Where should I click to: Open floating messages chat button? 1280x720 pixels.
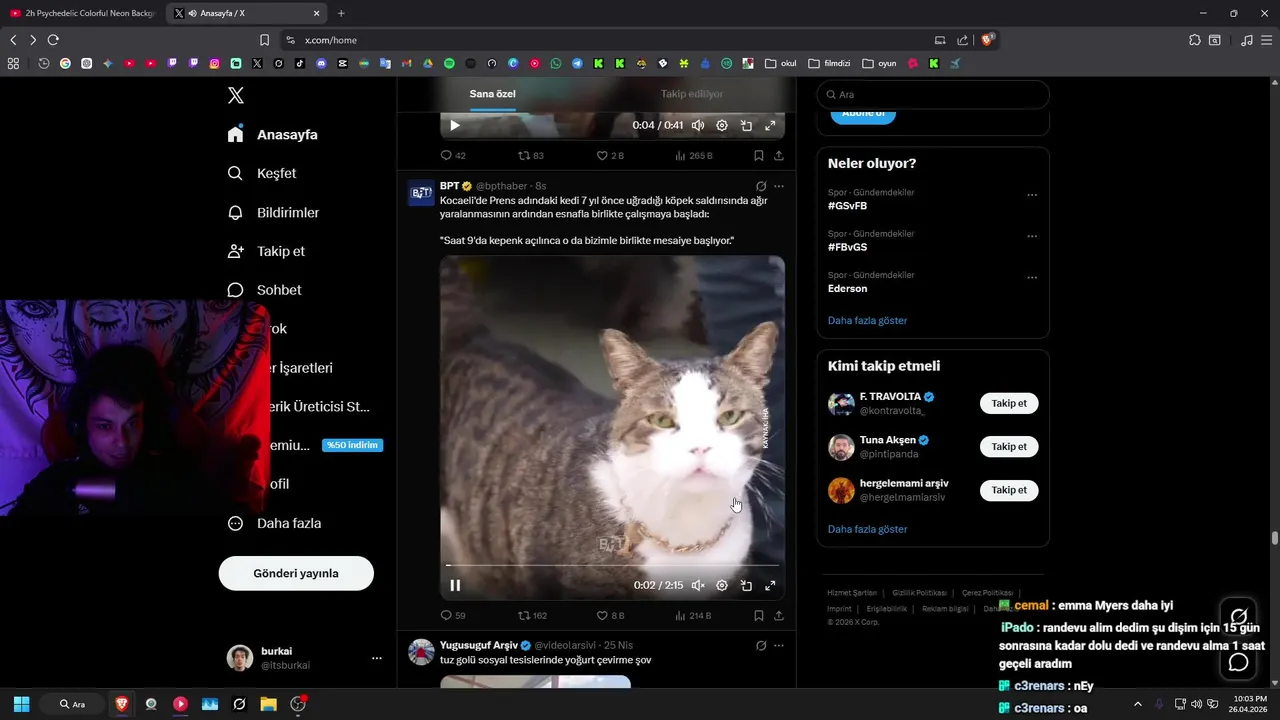click(x=1239, y=662)
